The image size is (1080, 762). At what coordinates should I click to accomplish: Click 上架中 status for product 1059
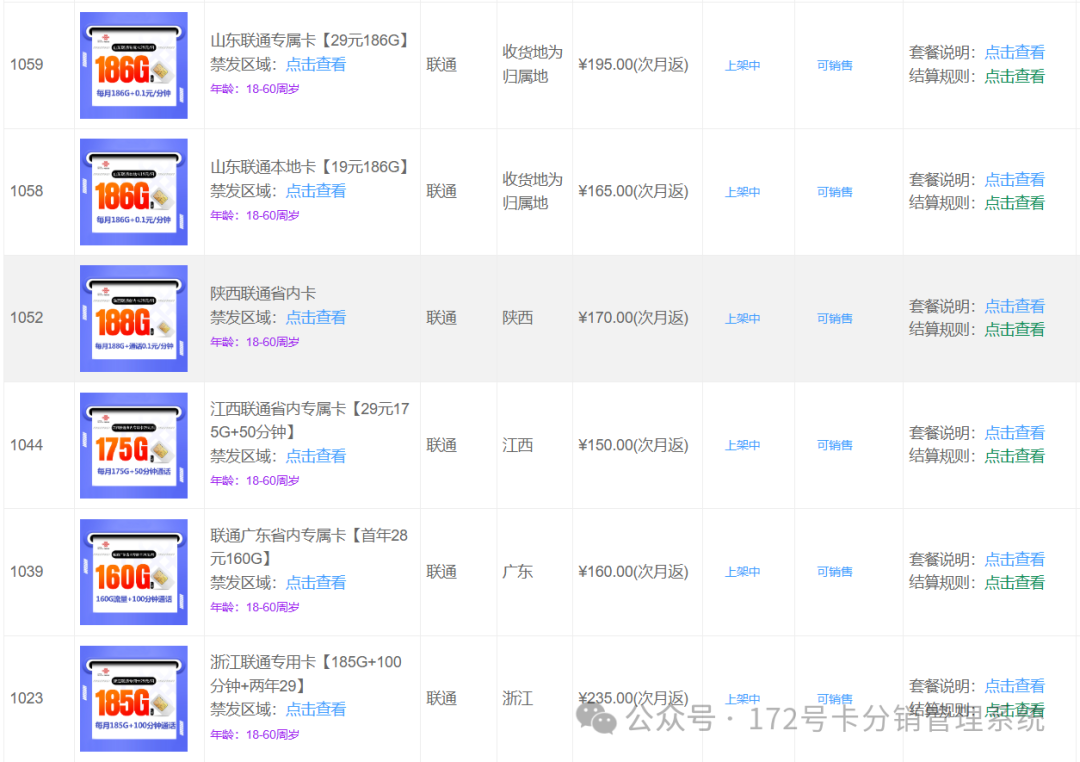coord(742,66)
